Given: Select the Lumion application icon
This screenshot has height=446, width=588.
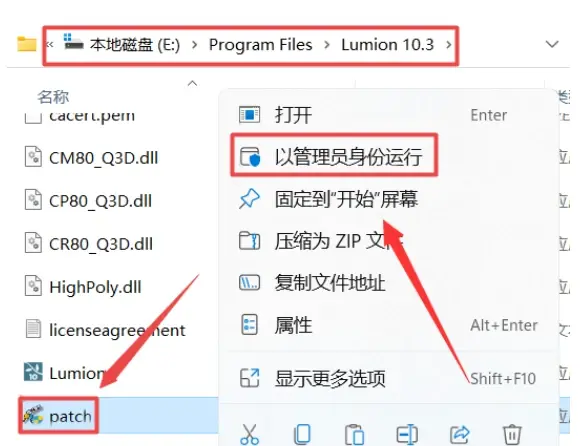Looking at the screenshot, I should coord(33,372).
